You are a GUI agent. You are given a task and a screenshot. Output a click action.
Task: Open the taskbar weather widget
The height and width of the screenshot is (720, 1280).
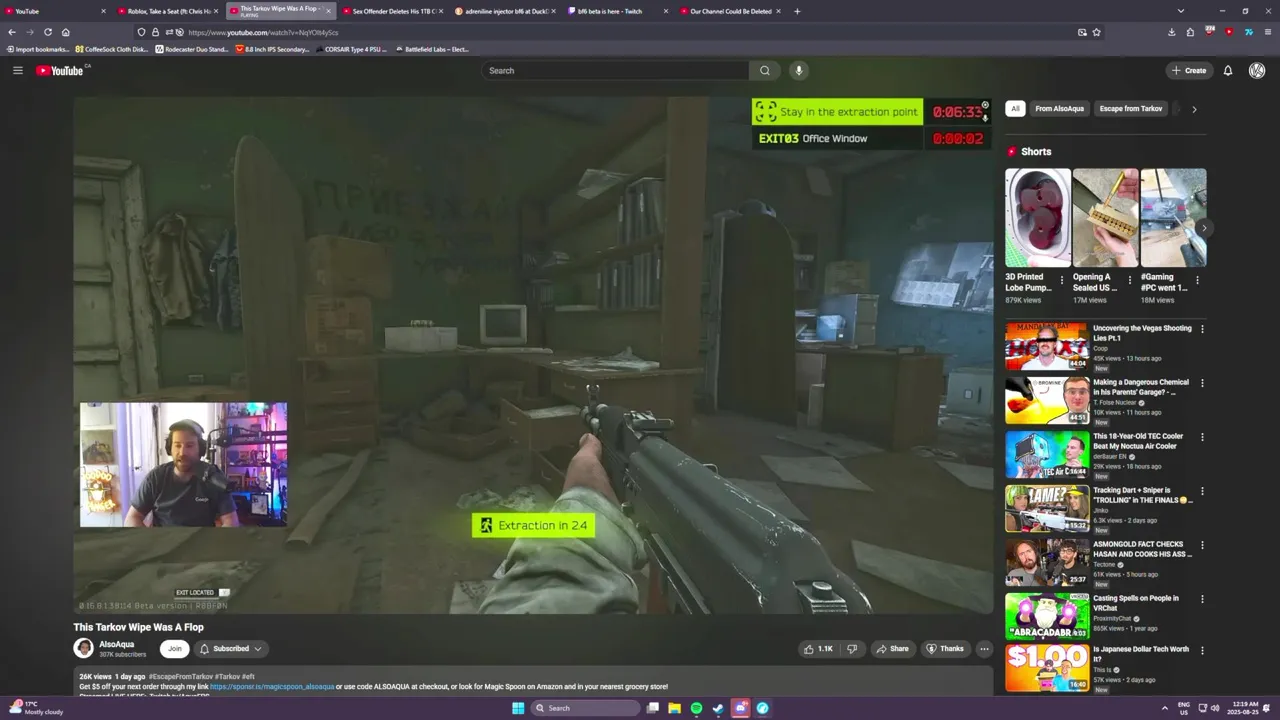pyautogui.click(x=36, y=708)
